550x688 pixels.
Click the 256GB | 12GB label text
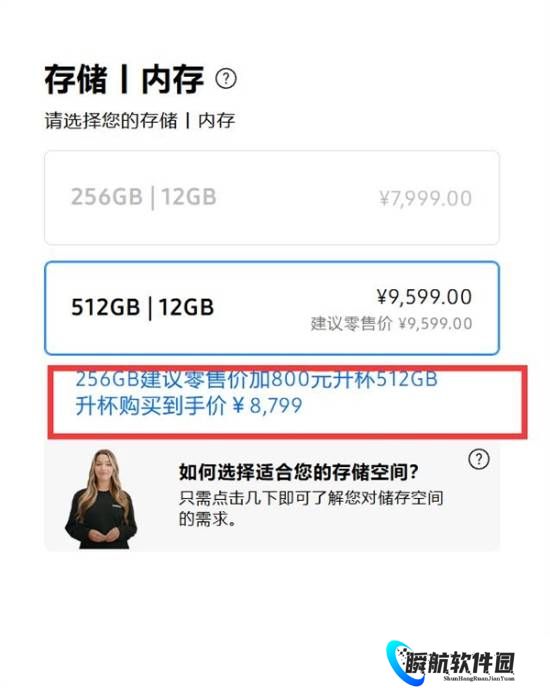tap(144, 197)
